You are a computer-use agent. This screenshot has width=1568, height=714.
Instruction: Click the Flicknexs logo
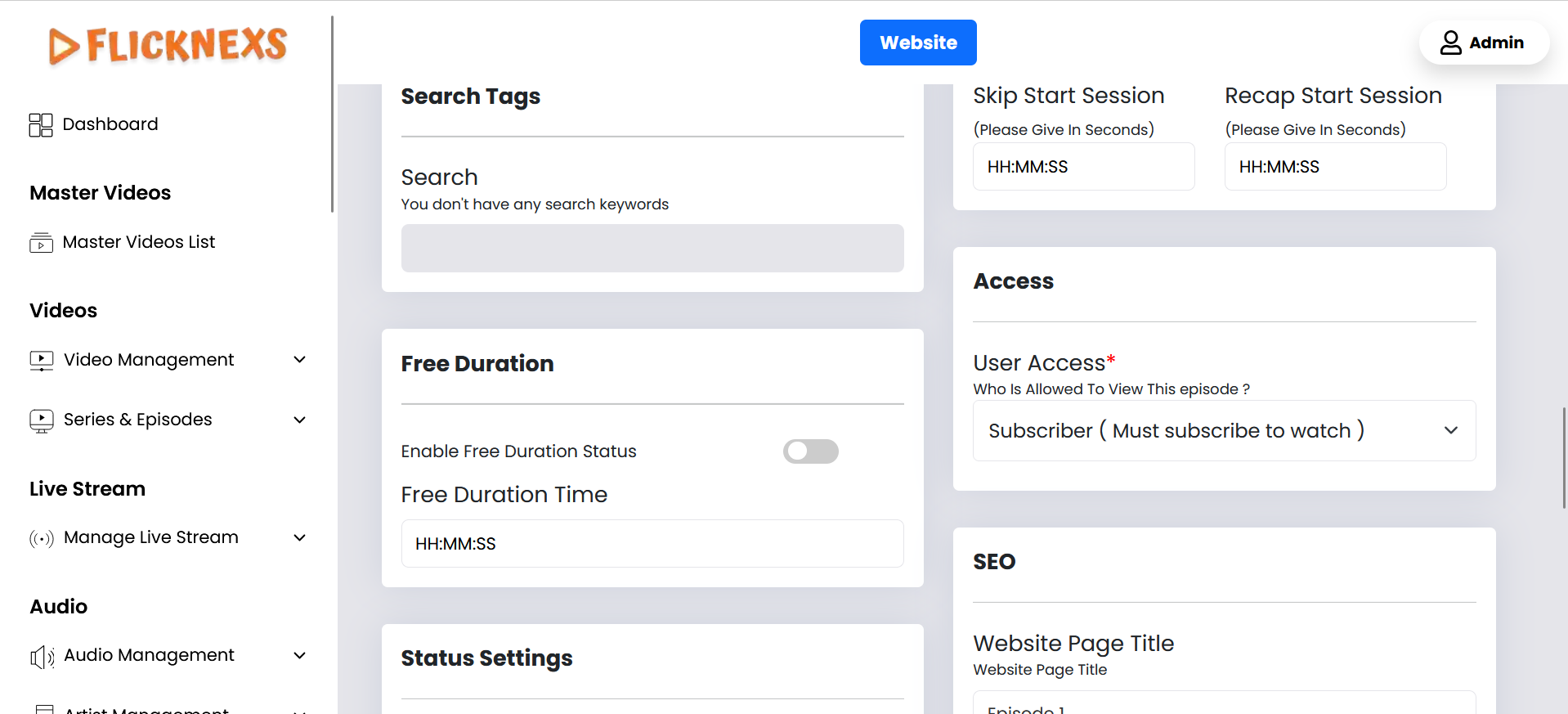[168, 45]
